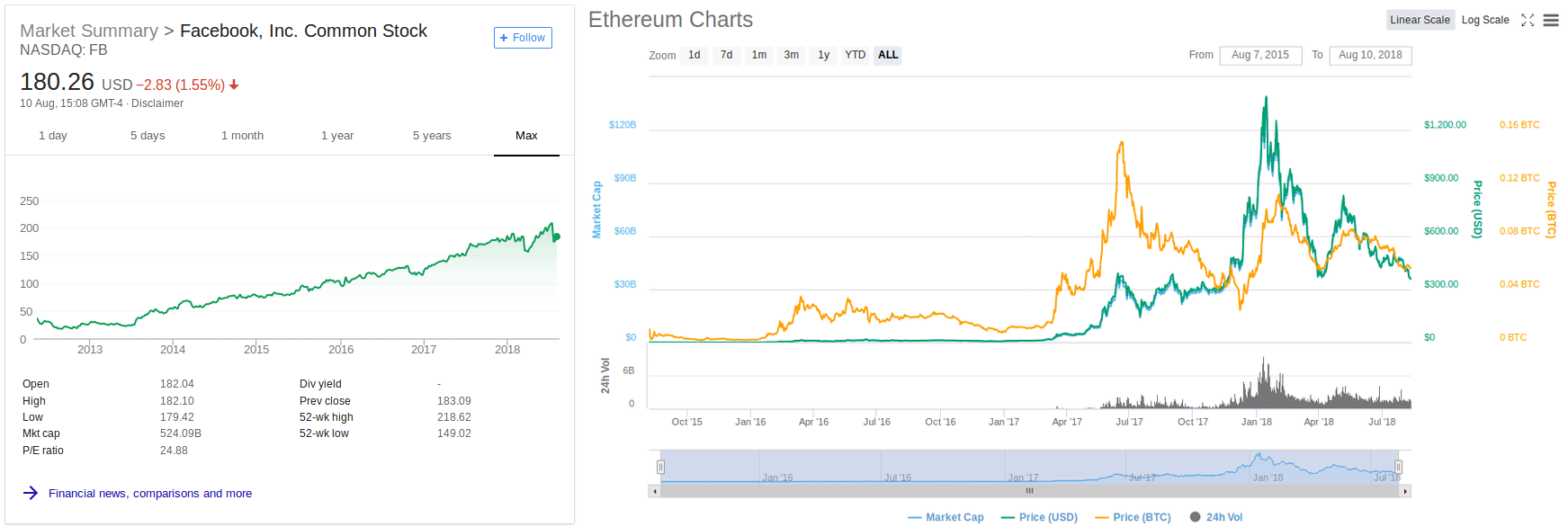The image size is (1568, 527).
Task: Set Ethereum chart zoom to 7d
Action: point(727,55)
